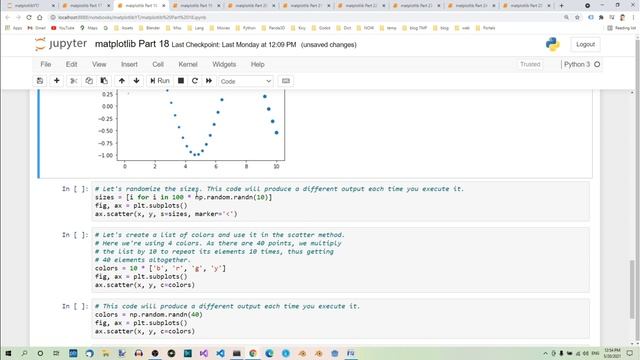Click the scatter plot output image
640x360 pixels.
[191, 130]
